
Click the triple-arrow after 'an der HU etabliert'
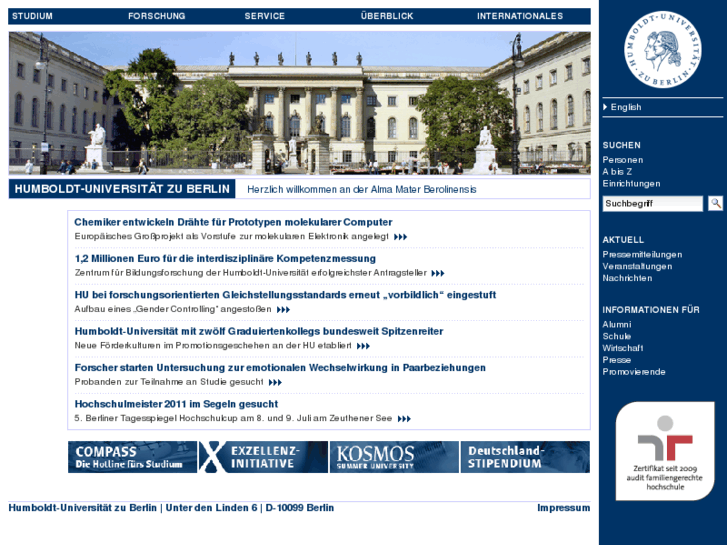363,346
